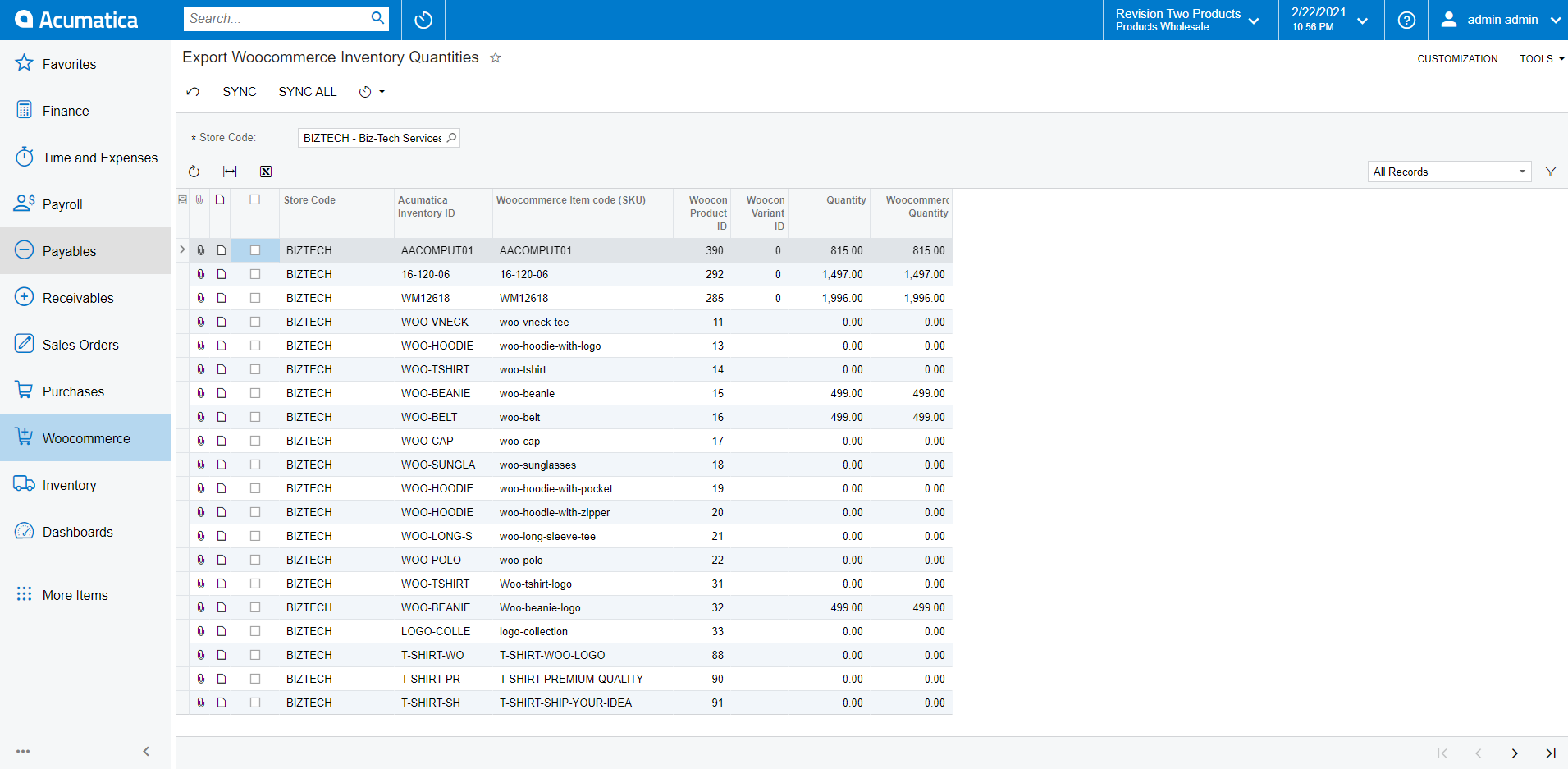
Task: Open the help question mark icon
Action: click(1406, 20)
